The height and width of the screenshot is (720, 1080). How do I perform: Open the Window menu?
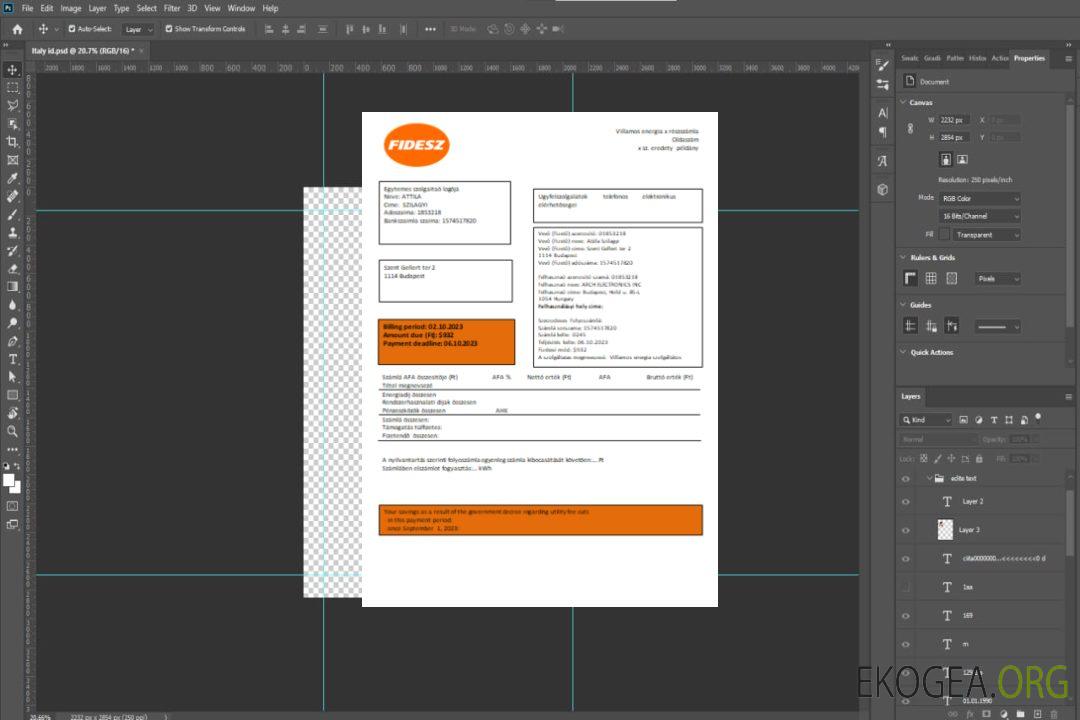(x=241, y=8)
